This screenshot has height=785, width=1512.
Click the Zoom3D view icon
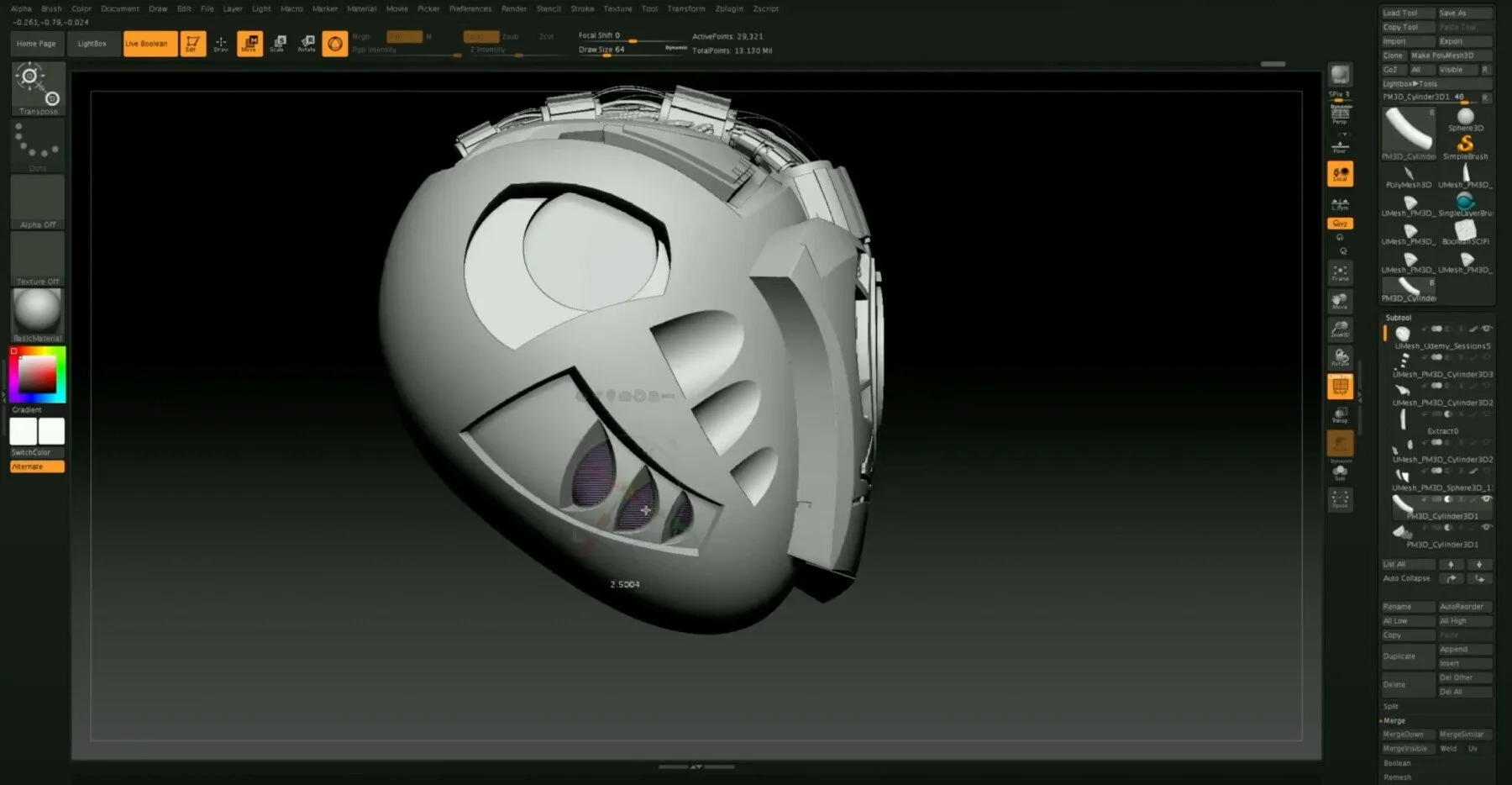point(1340,329)
